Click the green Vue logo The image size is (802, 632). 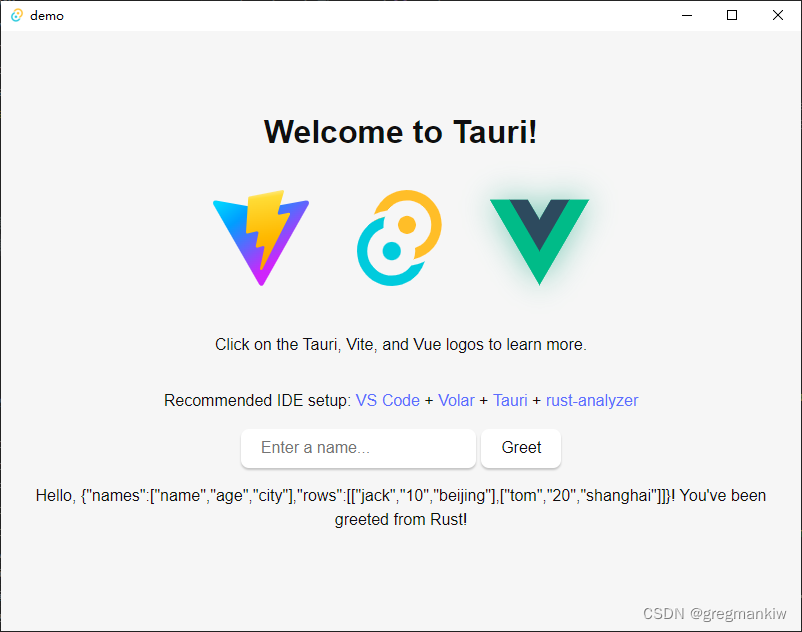pyautogui.click(x=540, y=242)
